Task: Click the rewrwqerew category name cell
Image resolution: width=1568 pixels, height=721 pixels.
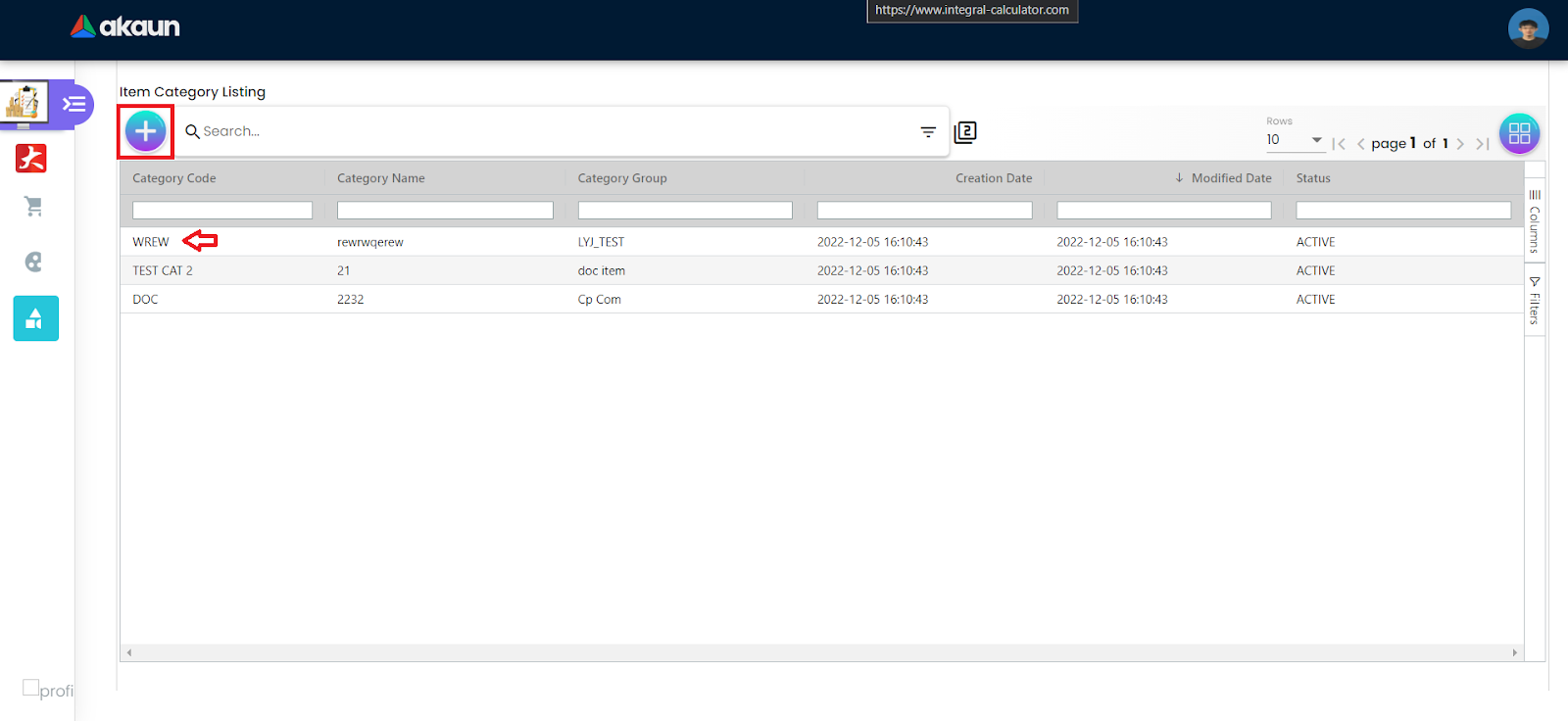Action: tap(370, 242)
